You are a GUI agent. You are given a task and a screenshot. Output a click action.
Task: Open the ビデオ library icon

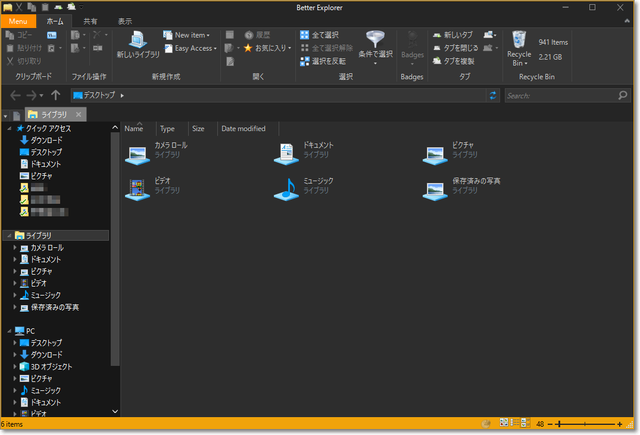pos(136,187)
